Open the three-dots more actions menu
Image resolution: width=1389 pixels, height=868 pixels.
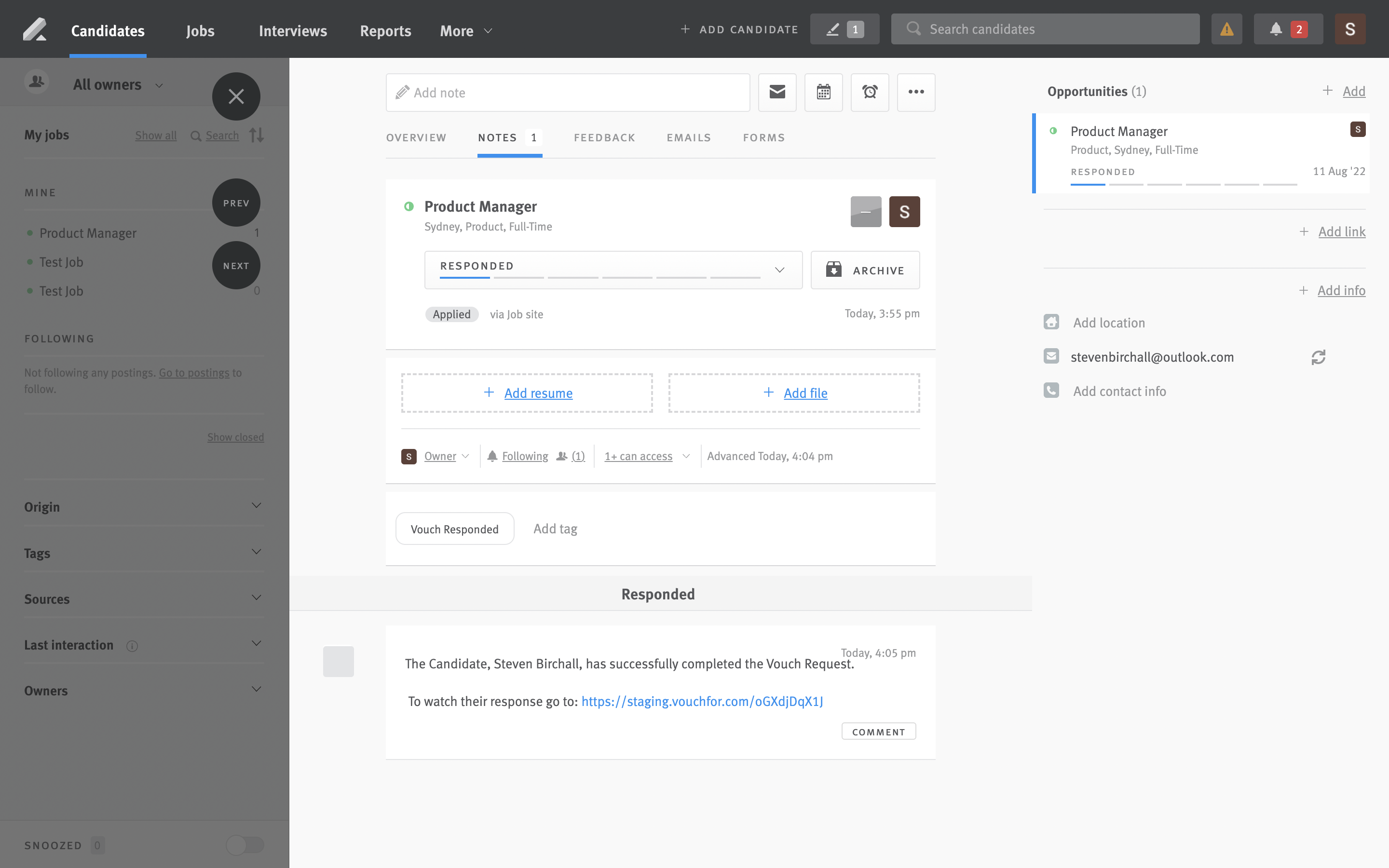916,92
